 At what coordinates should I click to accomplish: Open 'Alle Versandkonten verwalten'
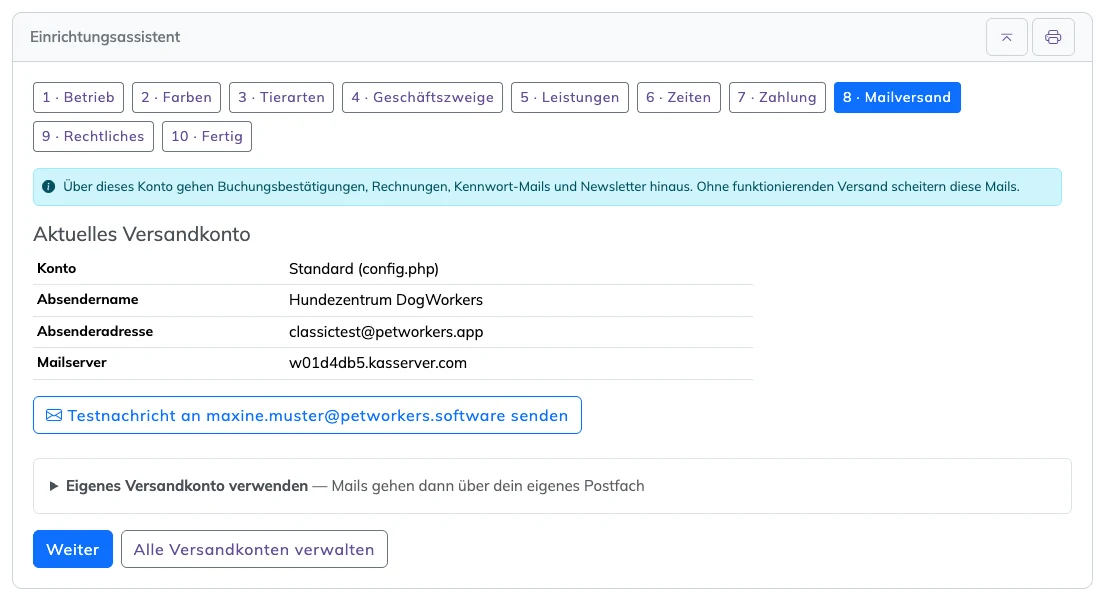point(254,549)
